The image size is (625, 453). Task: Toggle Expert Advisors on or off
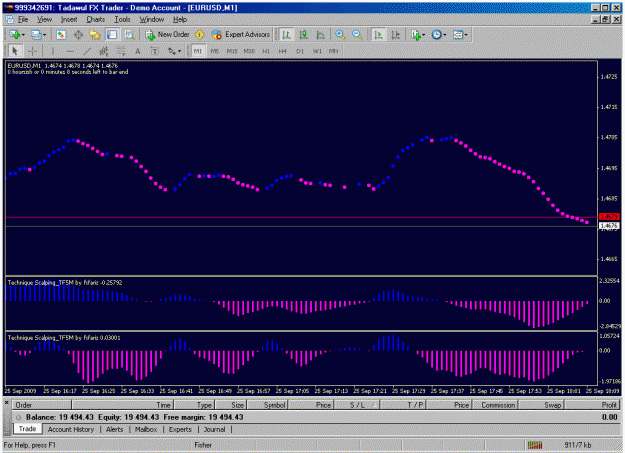[x=240, y=35]
